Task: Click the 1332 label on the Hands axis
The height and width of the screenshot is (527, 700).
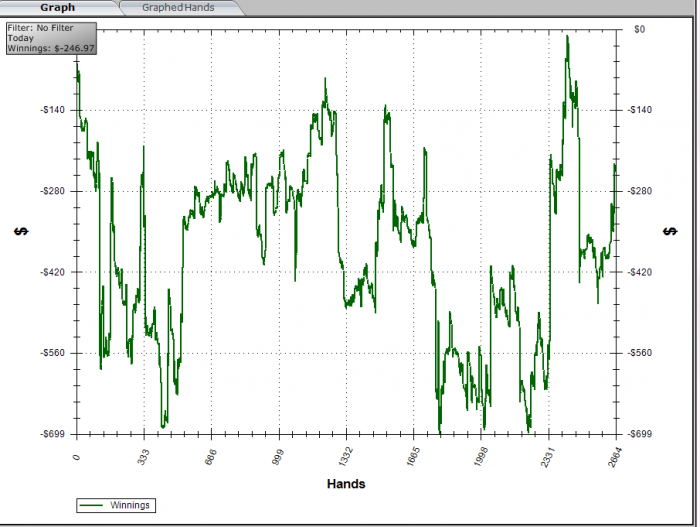Action: 345,456
